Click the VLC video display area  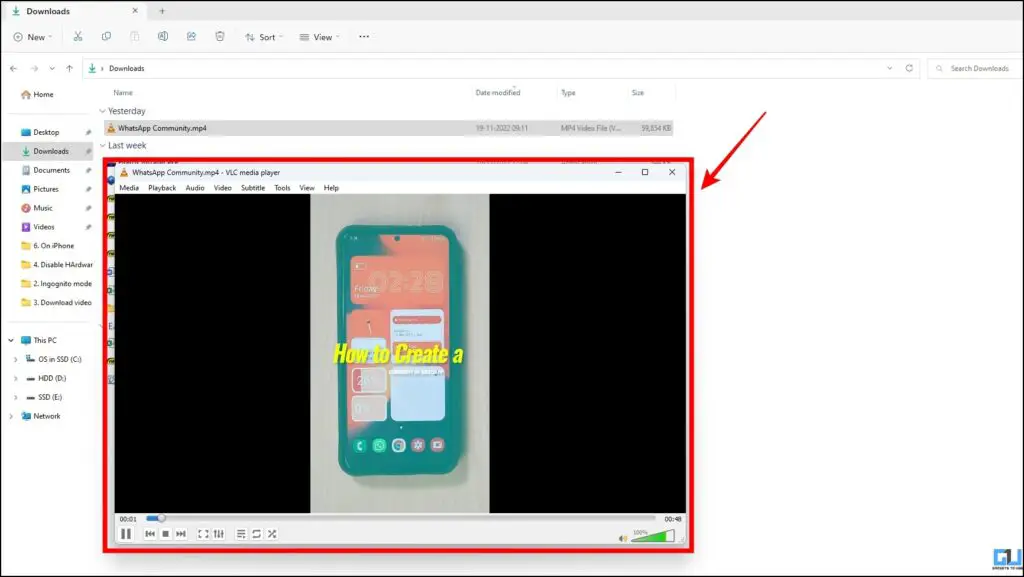(x=400, y=353)
